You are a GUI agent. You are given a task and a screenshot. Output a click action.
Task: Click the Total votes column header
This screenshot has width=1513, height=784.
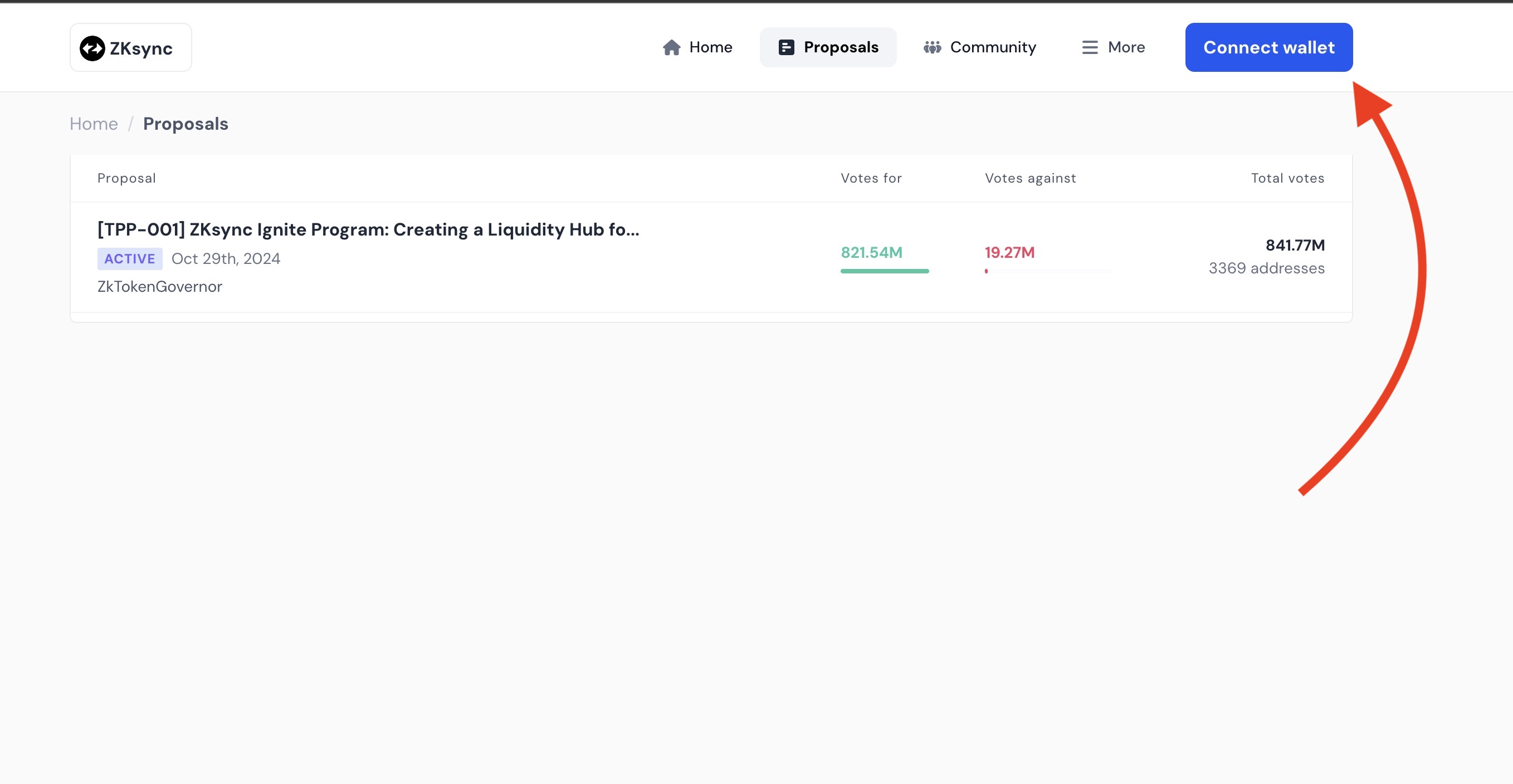coord(1287,179)
